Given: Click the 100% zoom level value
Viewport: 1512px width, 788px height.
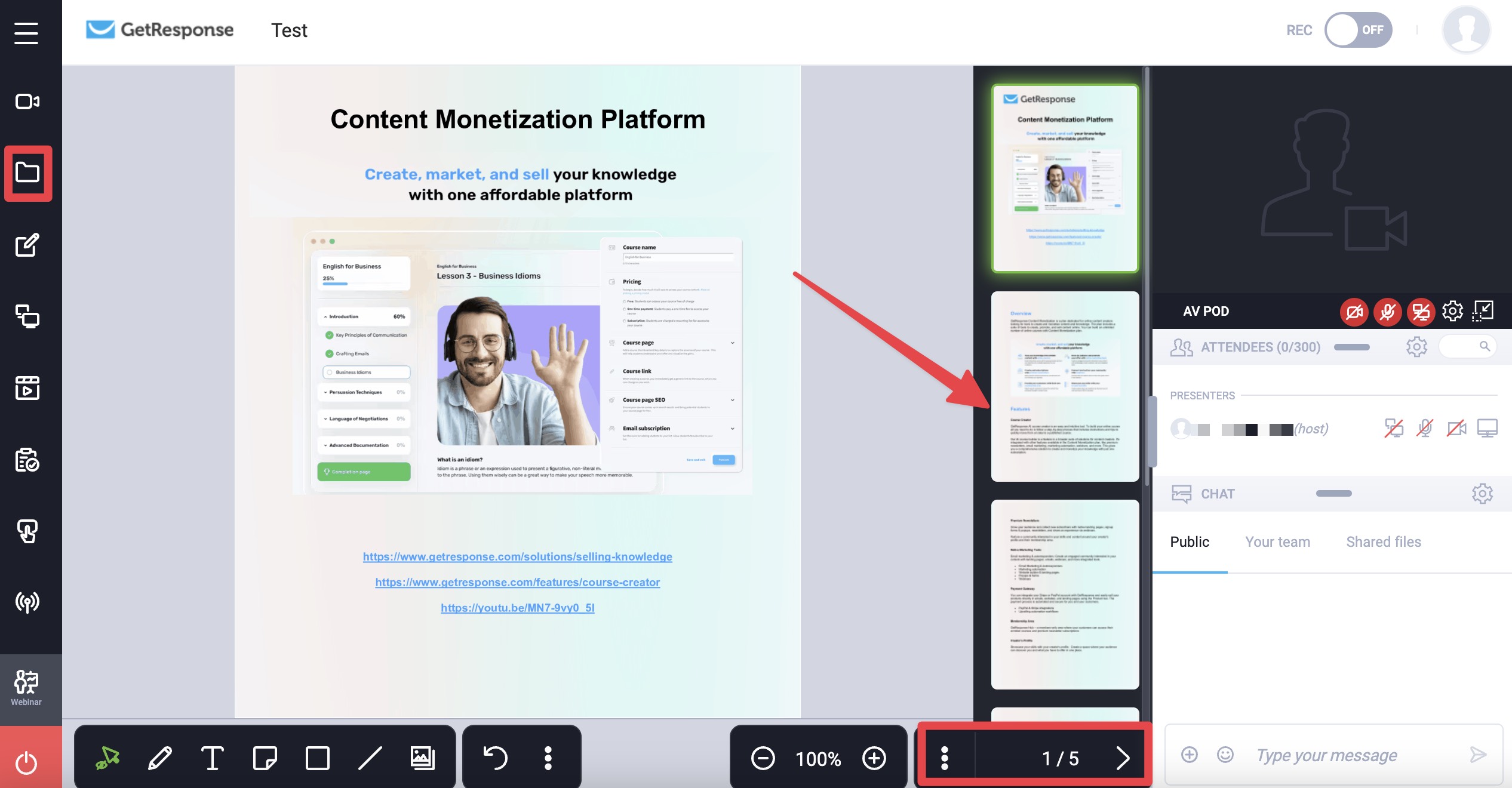Looking at the screenshot, I should [818, 759].
